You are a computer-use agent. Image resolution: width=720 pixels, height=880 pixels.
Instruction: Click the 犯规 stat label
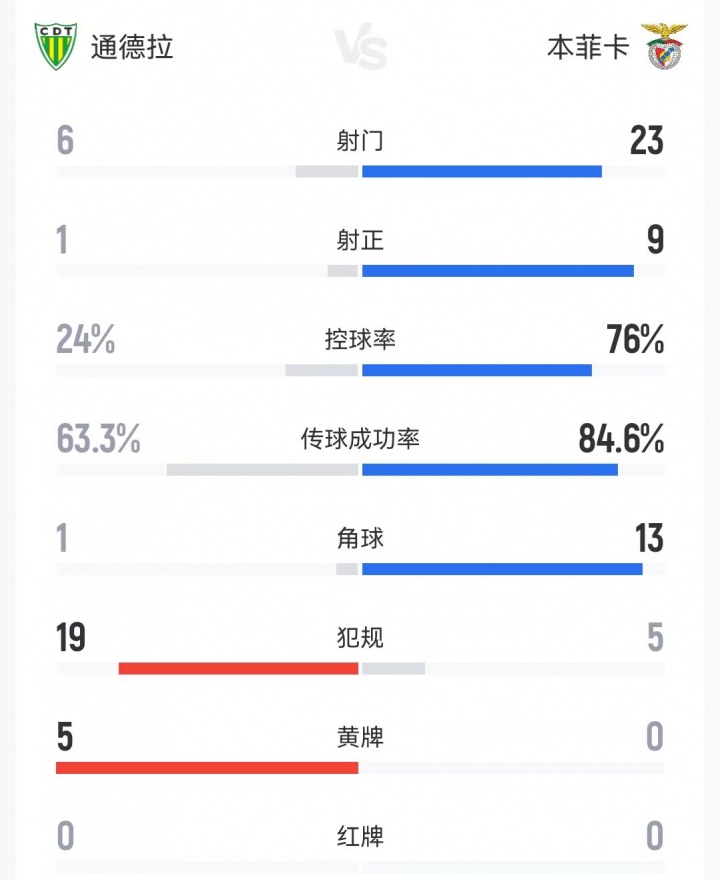coord(360,638)
